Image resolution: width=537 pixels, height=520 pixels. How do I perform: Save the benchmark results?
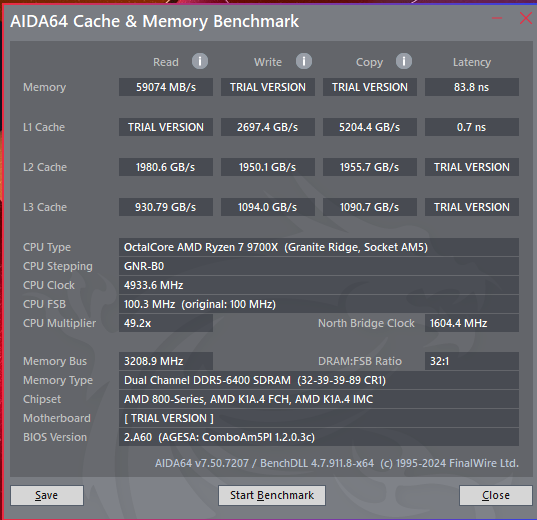(47, 495)
